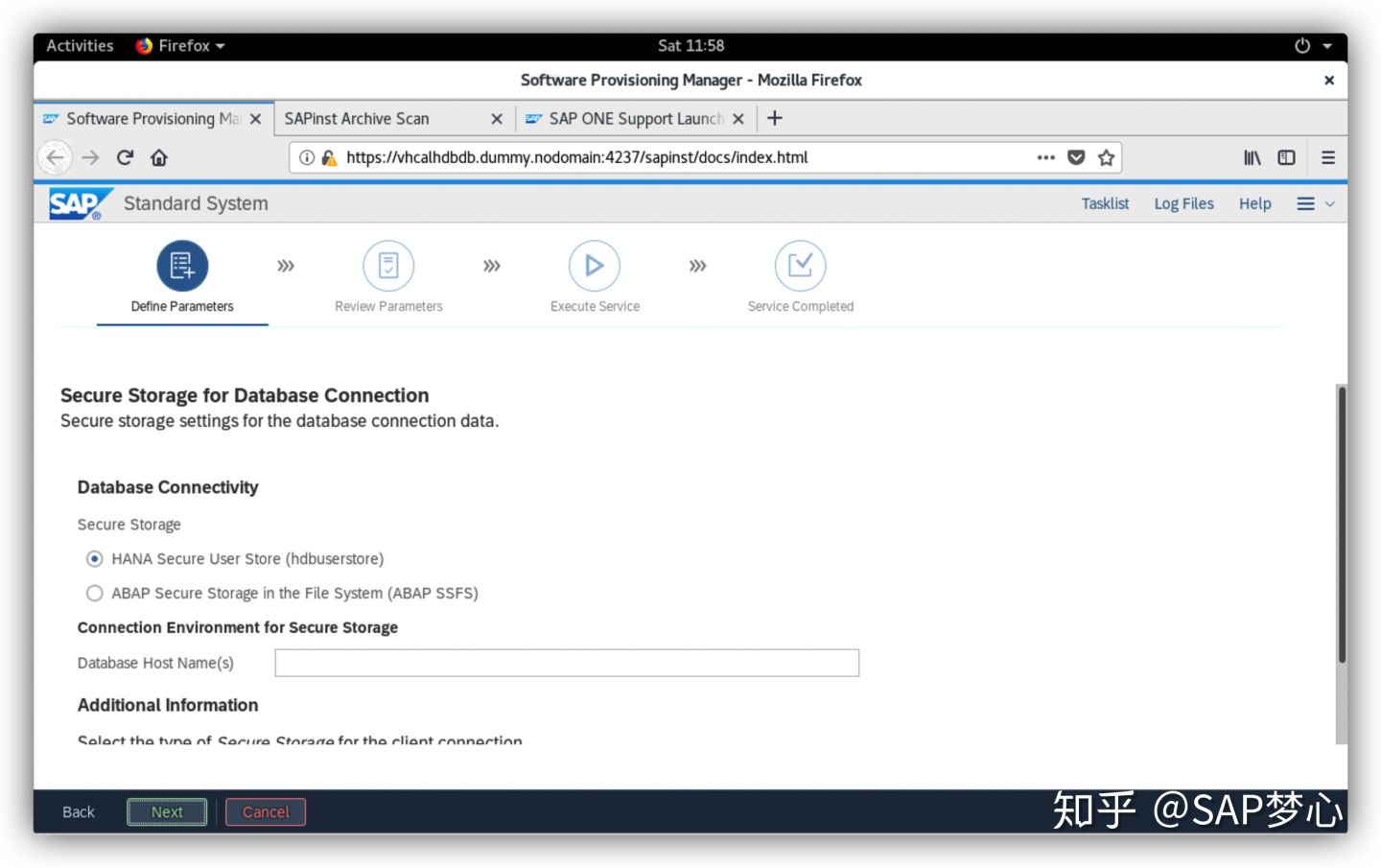
Task: Open the clock and calendar panel
Action: [x=690, y=45]
